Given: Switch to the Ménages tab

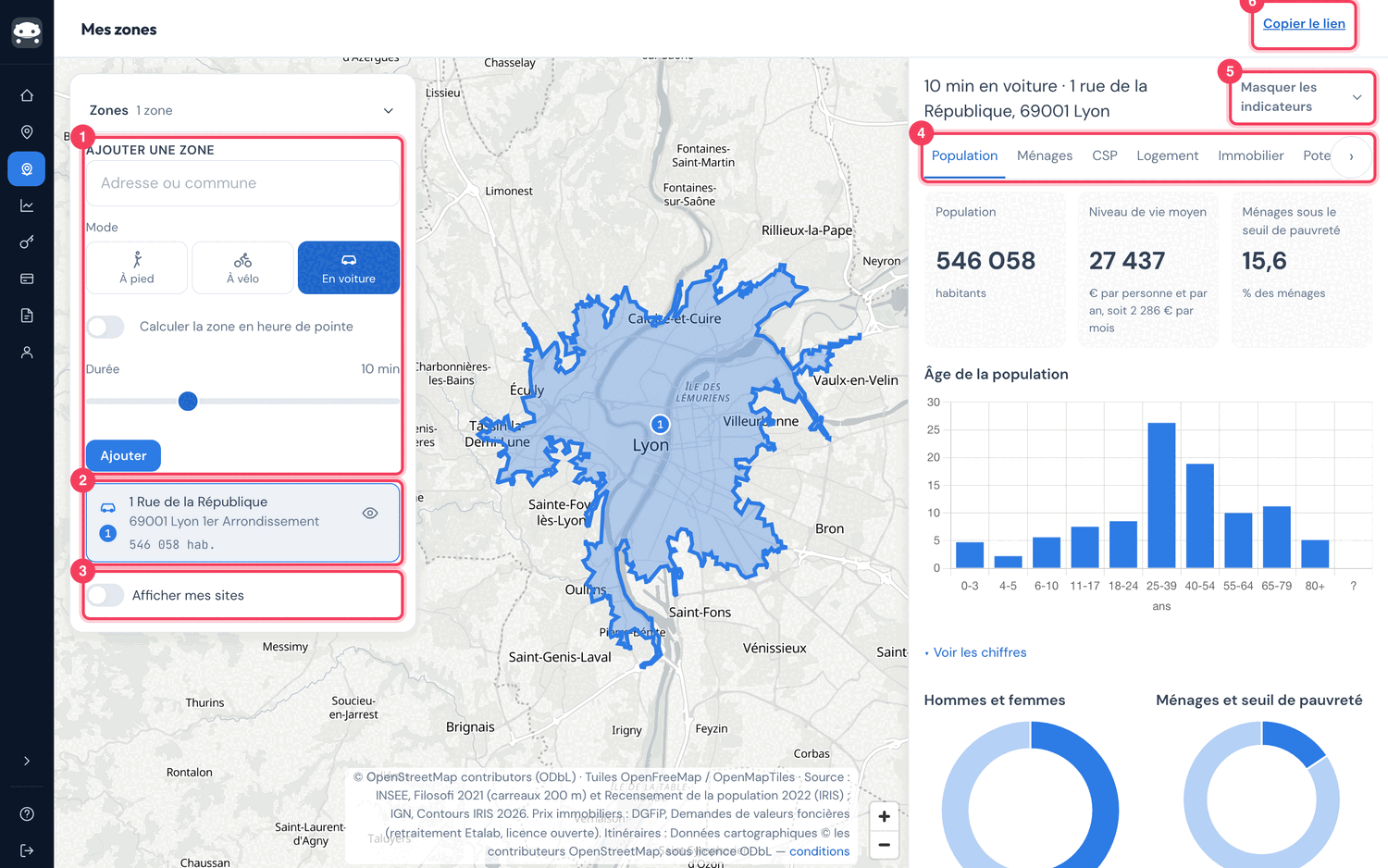Looking at the screenshot, I should point(1045,156).
